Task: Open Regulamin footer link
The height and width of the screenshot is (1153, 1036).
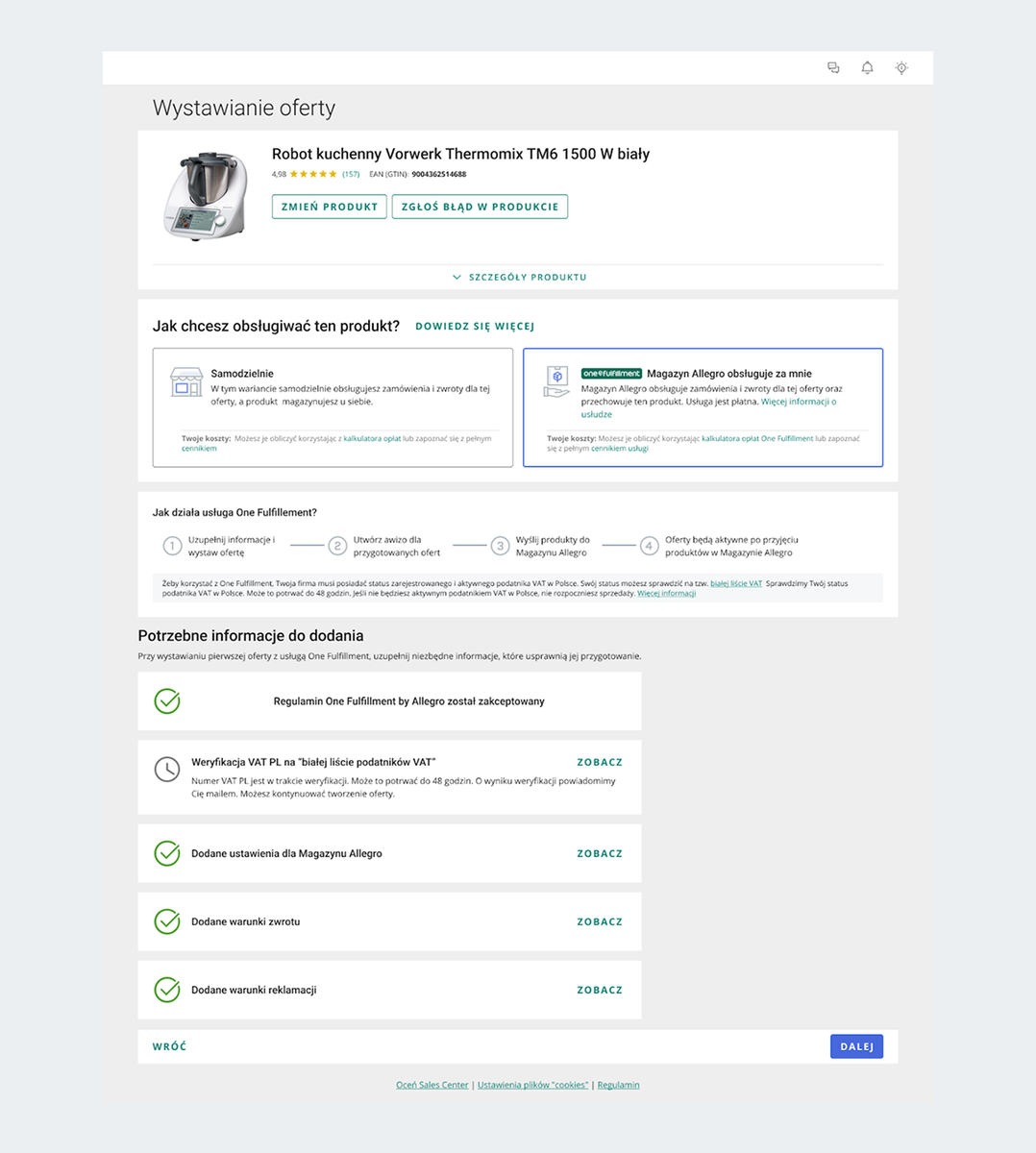Action: [x=618, y=1085]
